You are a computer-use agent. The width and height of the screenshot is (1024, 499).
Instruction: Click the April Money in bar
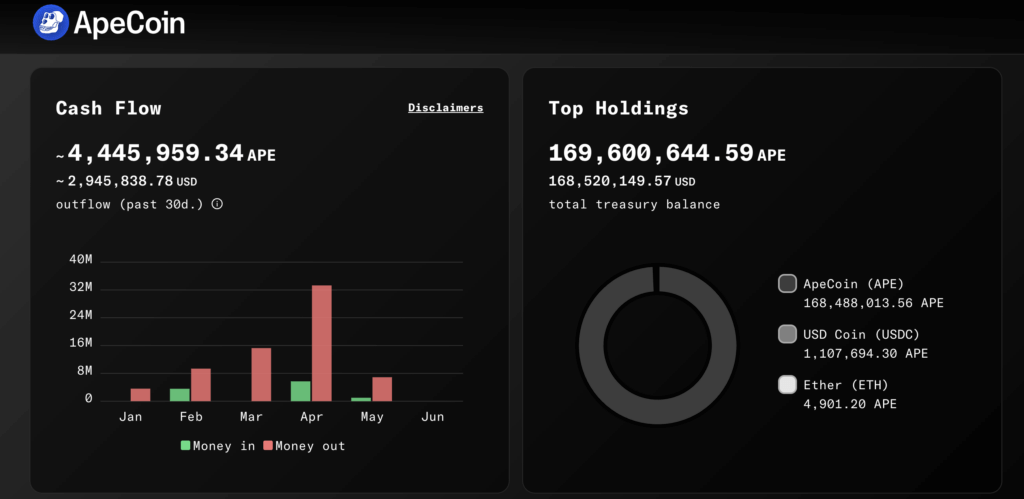300,391
